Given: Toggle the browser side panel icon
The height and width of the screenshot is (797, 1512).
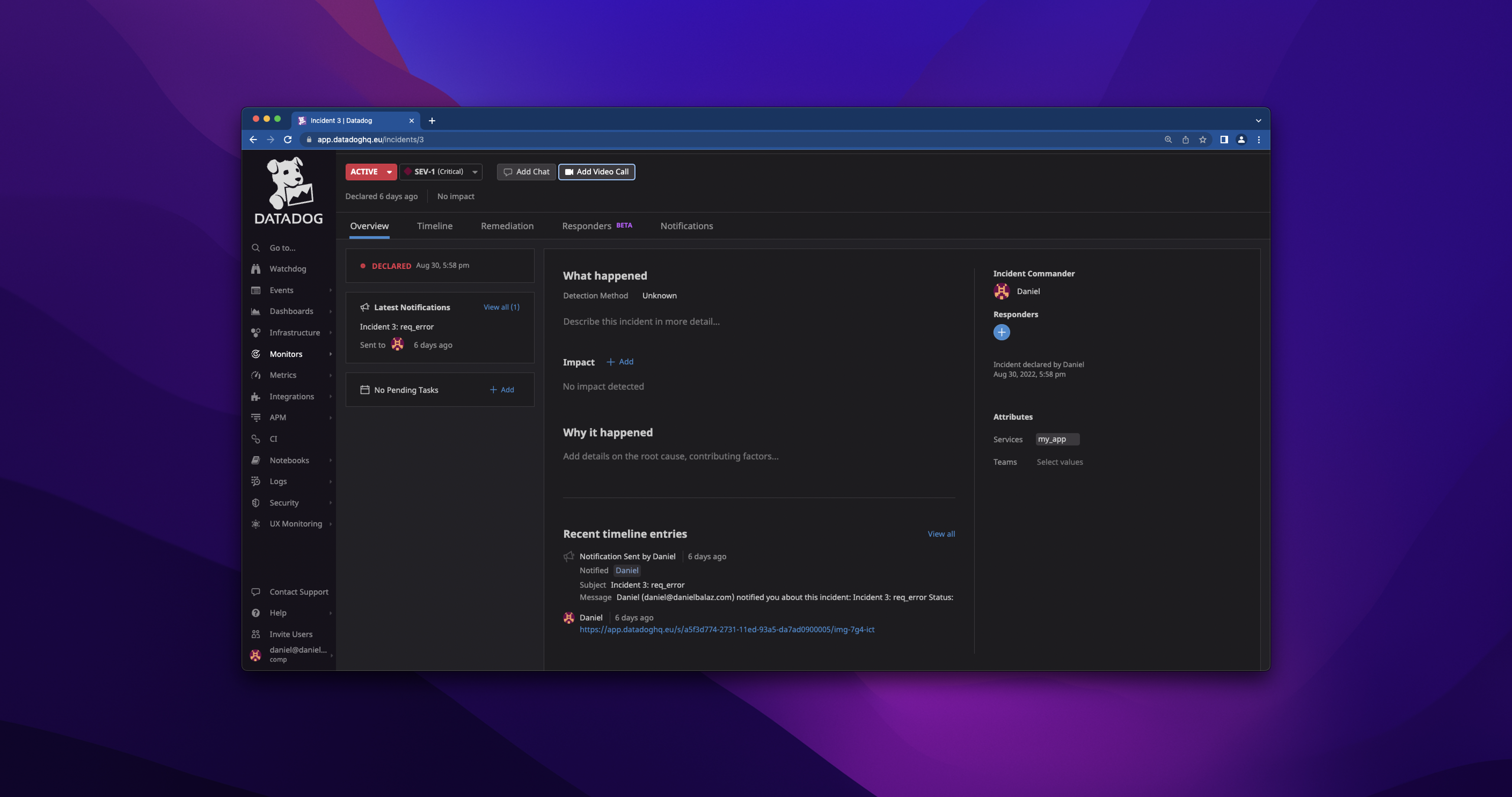Looking at the screenshot, I should [1224, 140].
